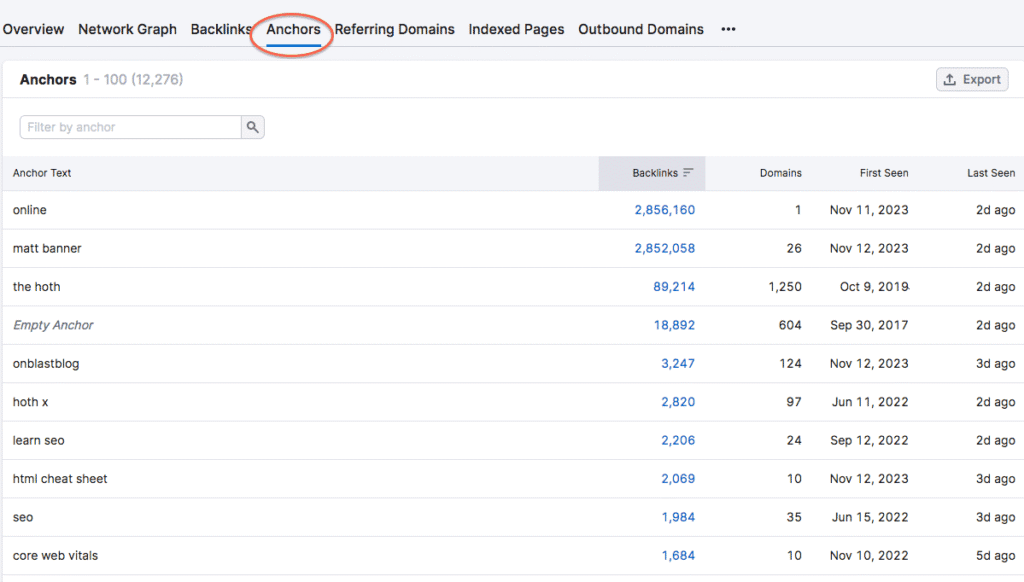Switch to Indexed Pages tab
Screen dimensions: 1024x582
tap(516, 30)
